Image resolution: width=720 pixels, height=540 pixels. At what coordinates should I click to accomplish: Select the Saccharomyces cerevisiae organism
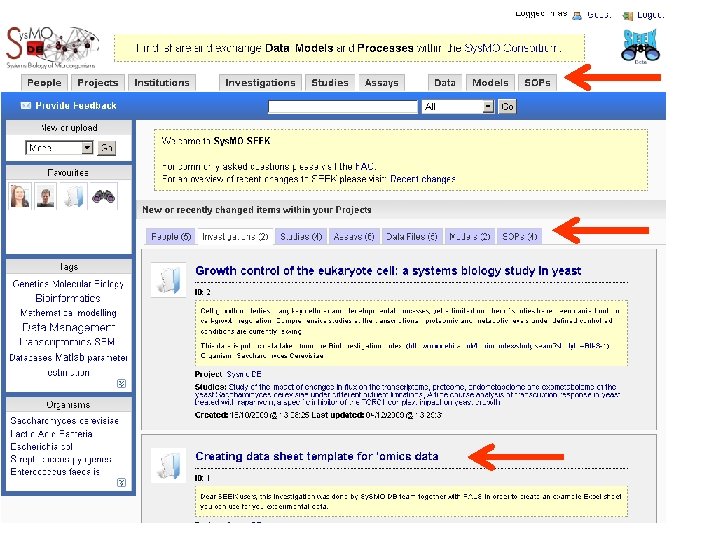click(64, 421)
